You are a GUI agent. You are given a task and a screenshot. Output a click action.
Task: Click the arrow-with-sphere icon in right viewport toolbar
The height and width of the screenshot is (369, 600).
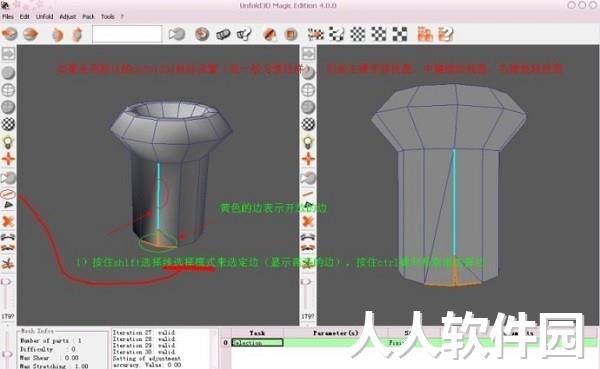coord(308,178)
